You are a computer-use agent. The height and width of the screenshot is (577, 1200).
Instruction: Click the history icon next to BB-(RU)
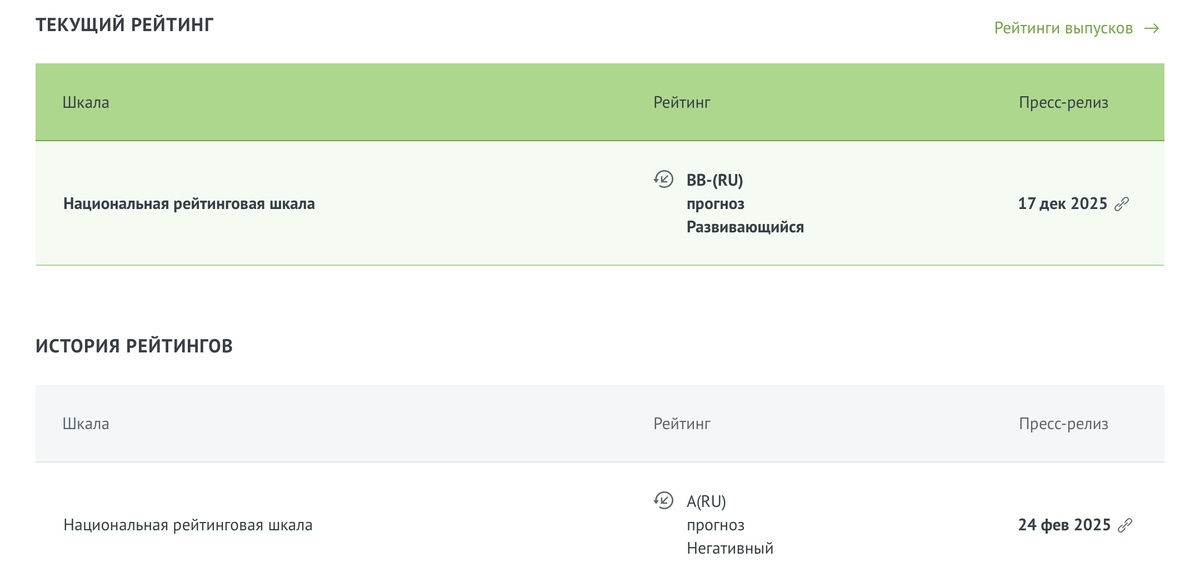pos(663,180)
